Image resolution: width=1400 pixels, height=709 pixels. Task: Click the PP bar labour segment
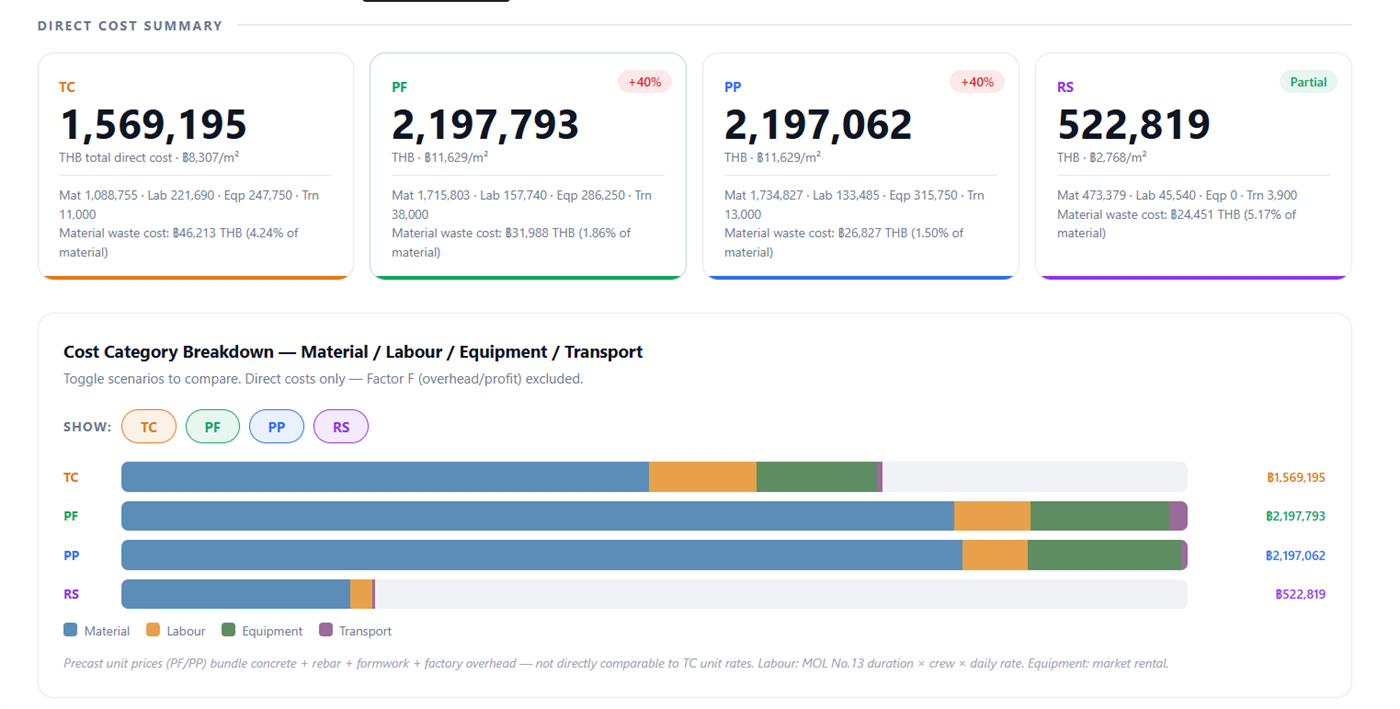(995, 555)
